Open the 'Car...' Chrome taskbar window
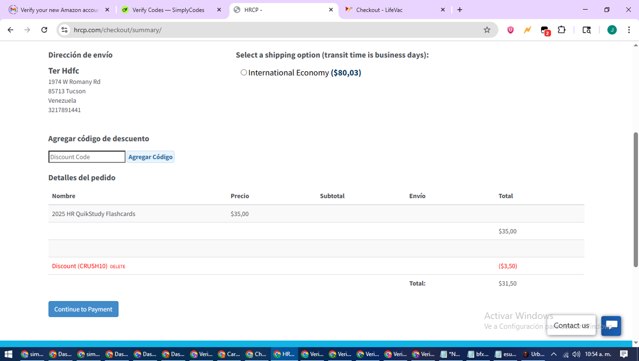Viewport: 639px width, 361px height. click(229, 354)
